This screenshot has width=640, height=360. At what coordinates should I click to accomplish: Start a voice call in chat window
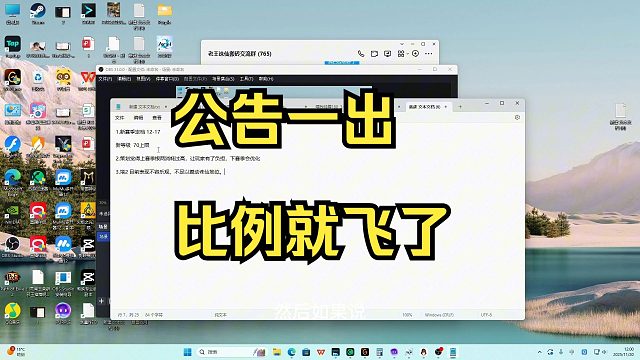tap(361, 53)
